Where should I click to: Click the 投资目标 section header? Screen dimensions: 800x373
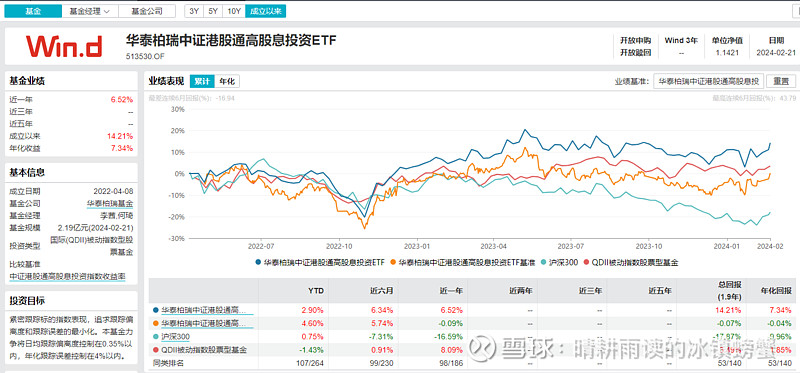click(x=27, y=301)
